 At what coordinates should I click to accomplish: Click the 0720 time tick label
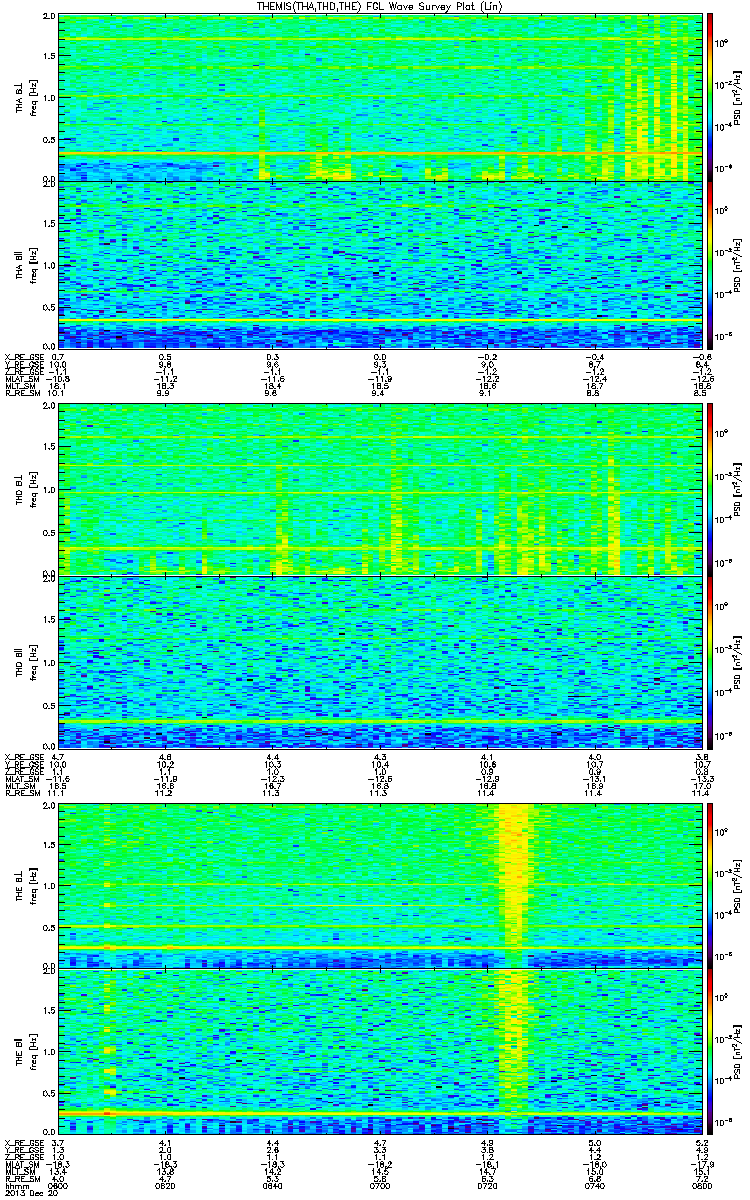point(487,1186)
